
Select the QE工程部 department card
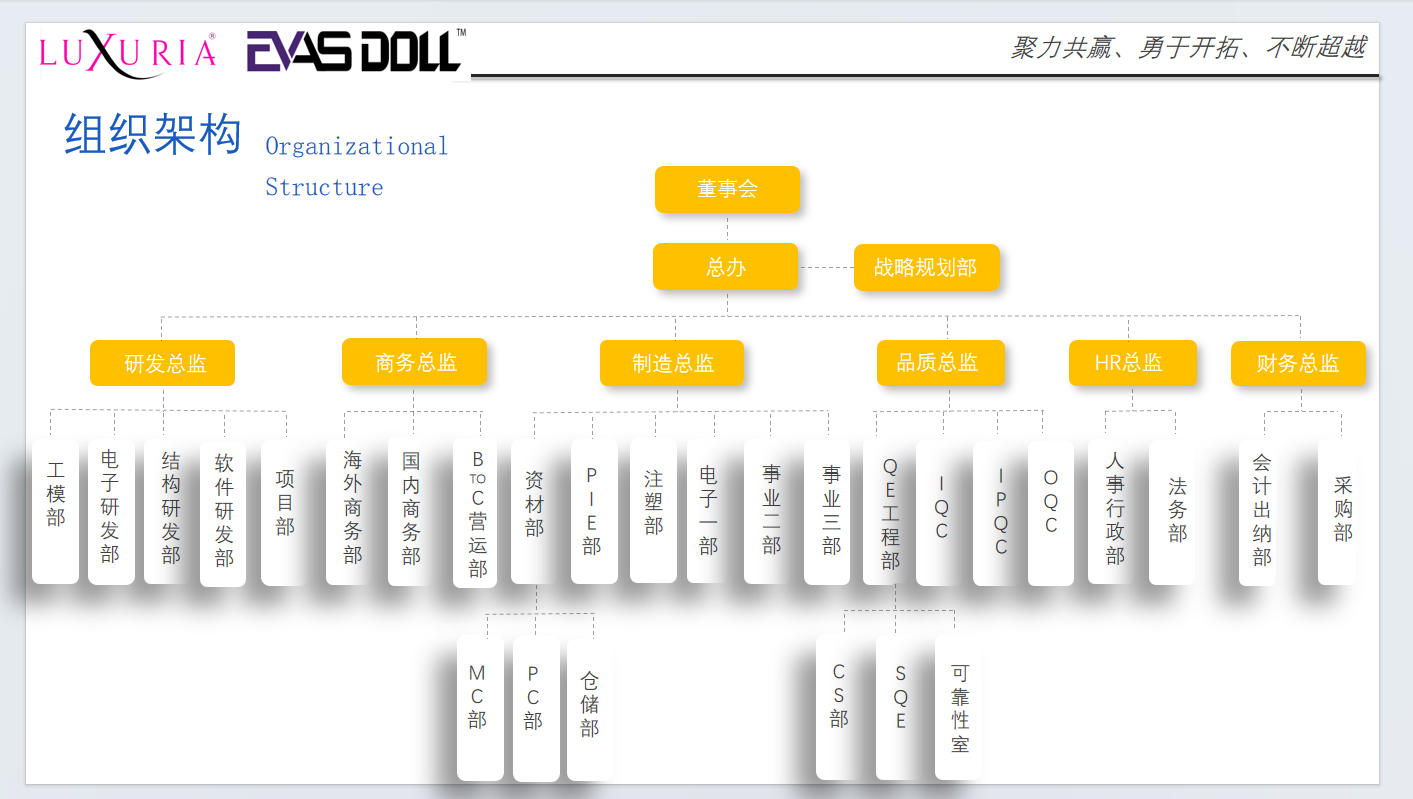coord(886,513)
